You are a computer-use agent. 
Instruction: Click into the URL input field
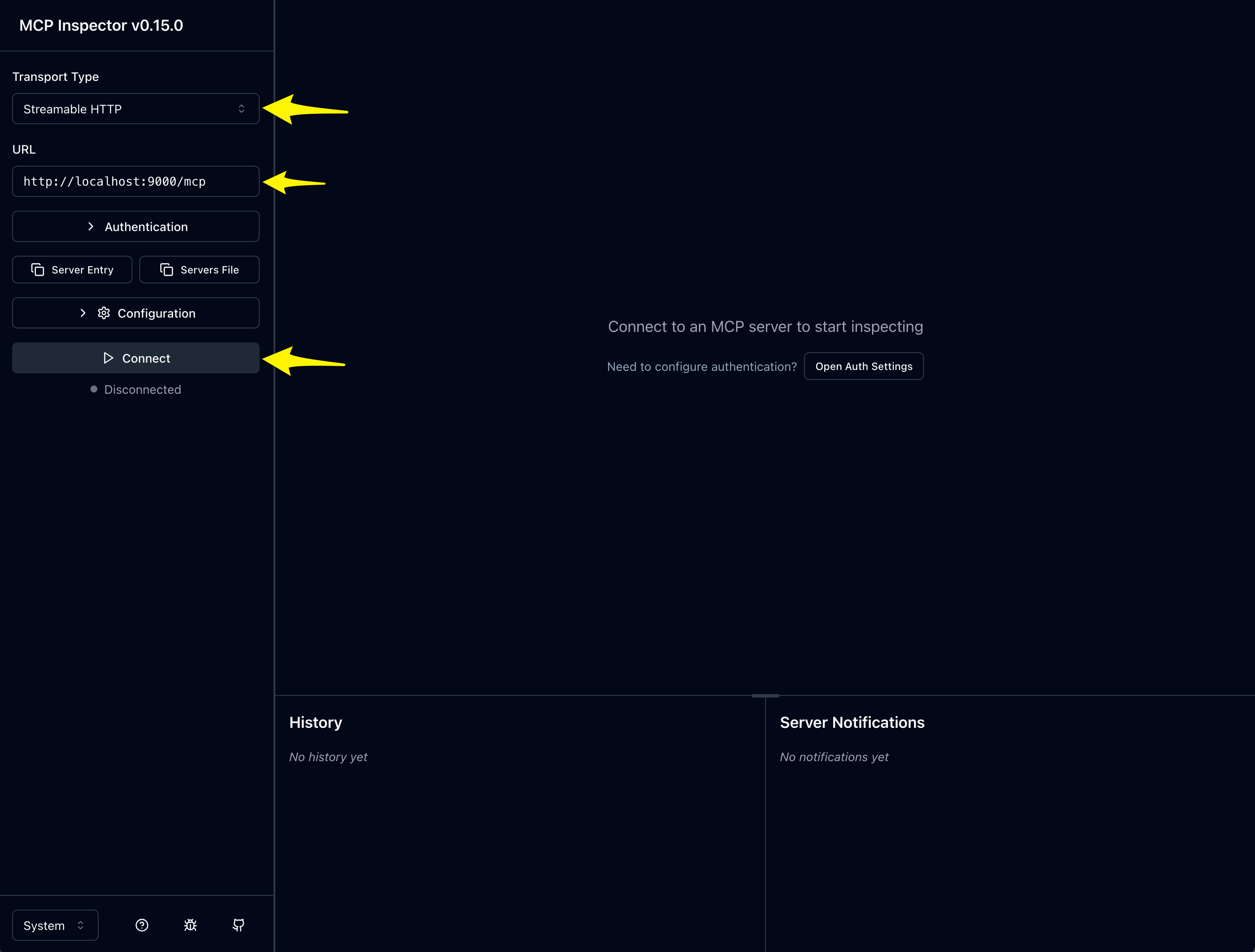[x=135, y=182]
